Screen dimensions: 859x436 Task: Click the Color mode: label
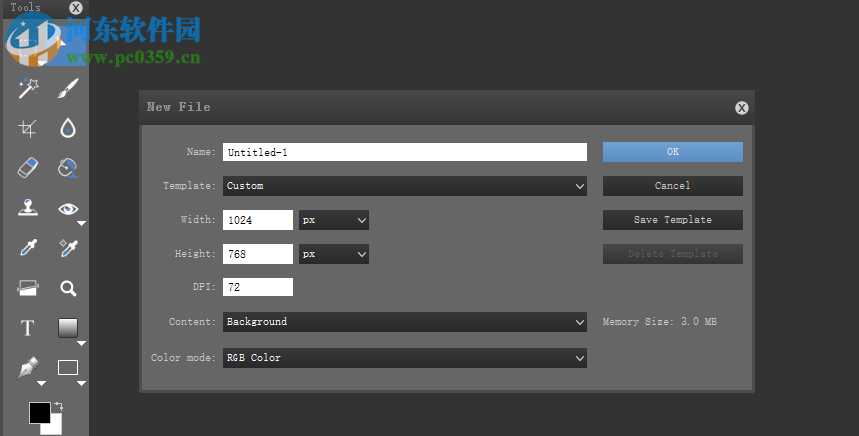(183, 358)
